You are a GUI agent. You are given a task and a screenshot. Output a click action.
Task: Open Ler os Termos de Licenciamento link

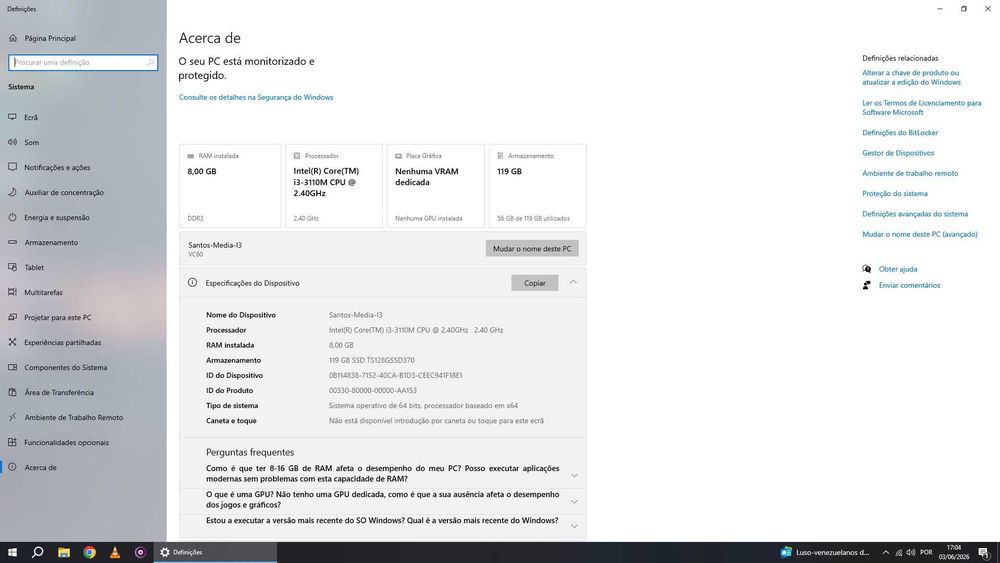pyautogui.click(x=922, y=107)
